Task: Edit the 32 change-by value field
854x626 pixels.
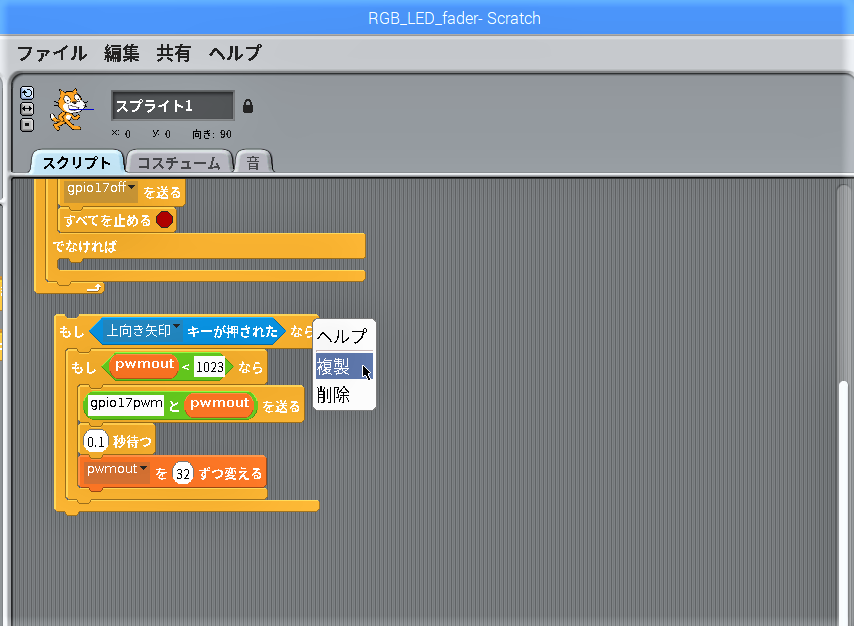Action: (x=183, y=474)
